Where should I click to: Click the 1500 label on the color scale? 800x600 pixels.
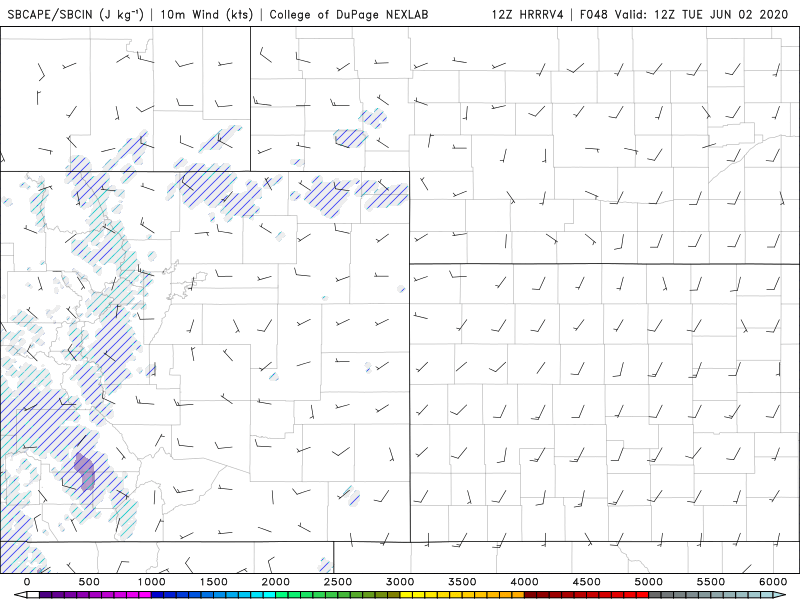(214, 582)
